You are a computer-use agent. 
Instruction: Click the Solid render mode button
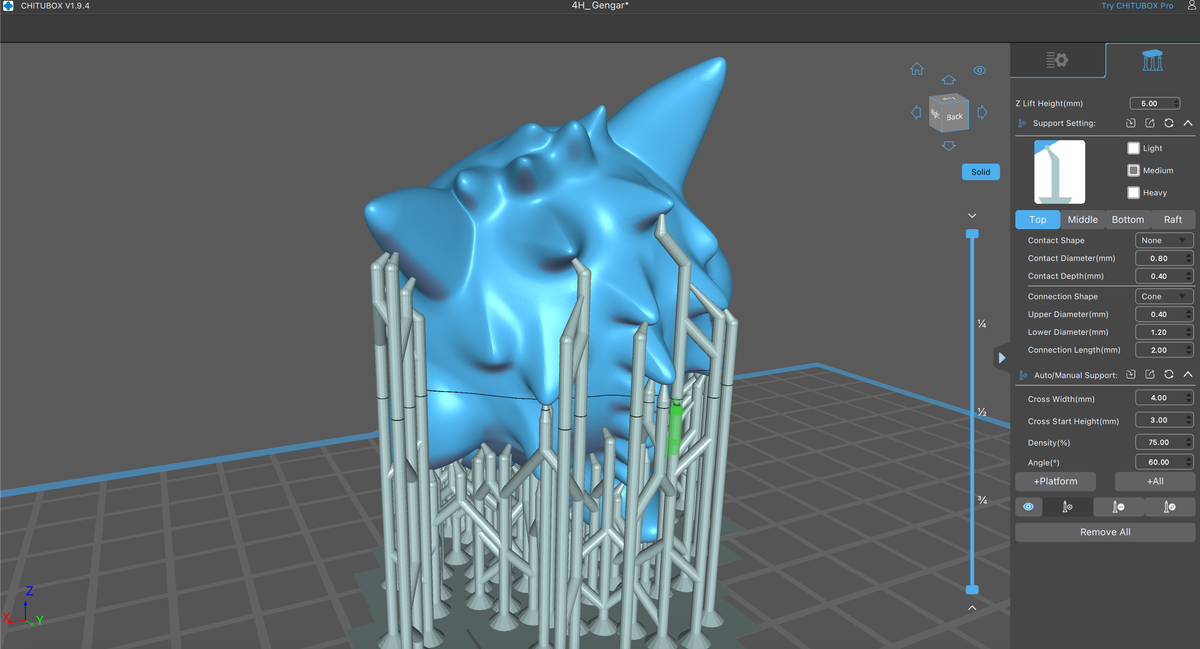(x=981, y=172)
